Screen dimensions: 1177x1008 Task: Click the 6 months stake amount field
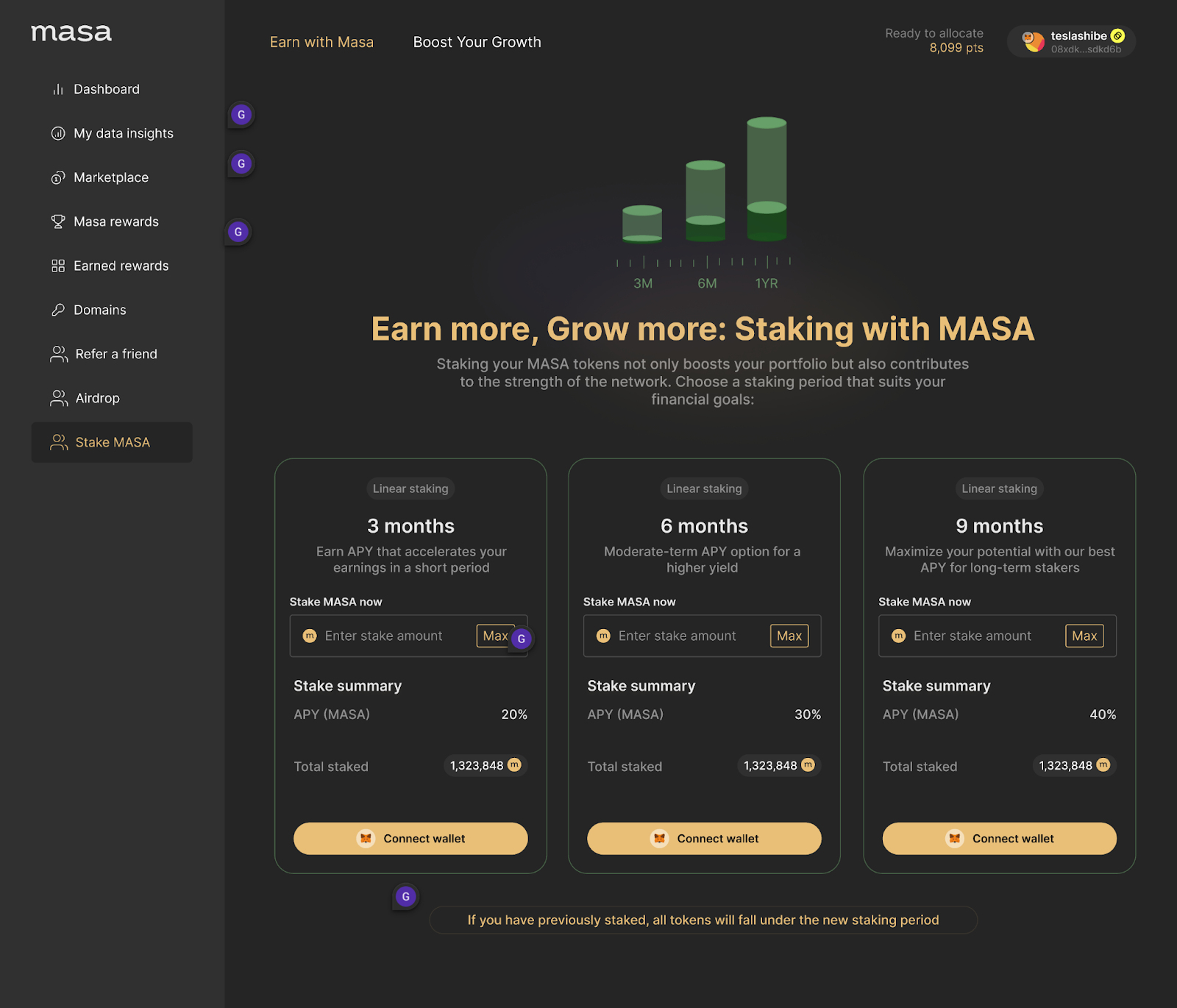pyautogui.click(x=702, y=636)
